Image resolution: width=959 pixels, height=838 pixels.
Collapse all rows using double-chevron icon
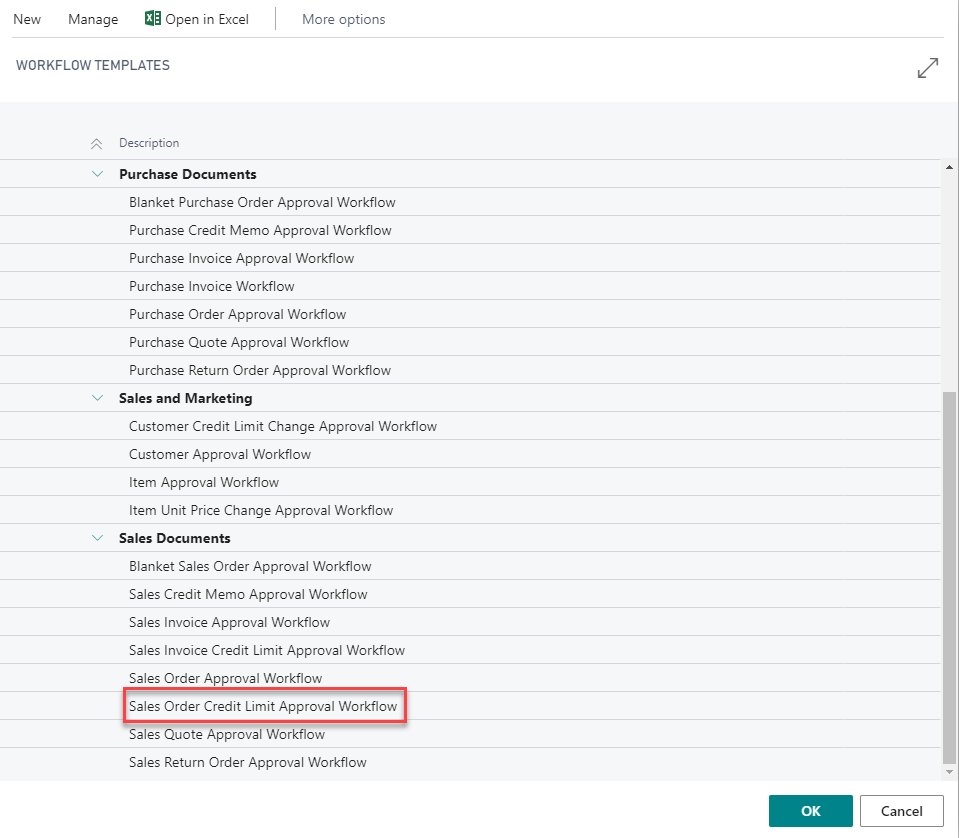97,144
